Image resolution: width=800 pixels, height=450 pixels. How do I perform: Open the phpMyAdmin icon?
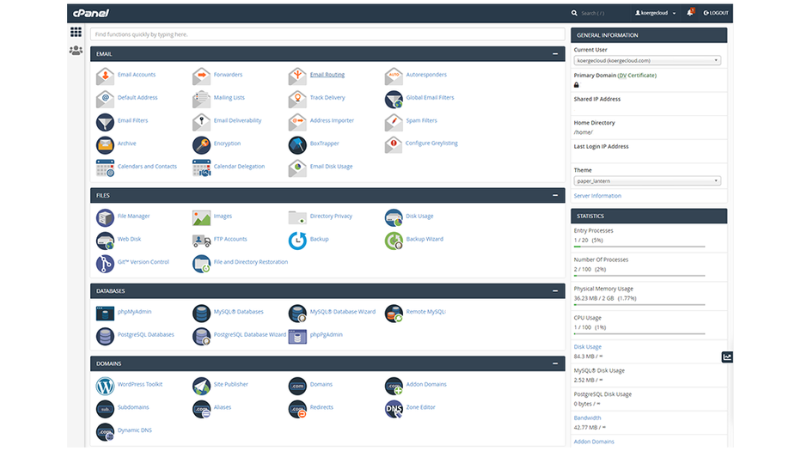pyautogui.click(x=105, y=312)
